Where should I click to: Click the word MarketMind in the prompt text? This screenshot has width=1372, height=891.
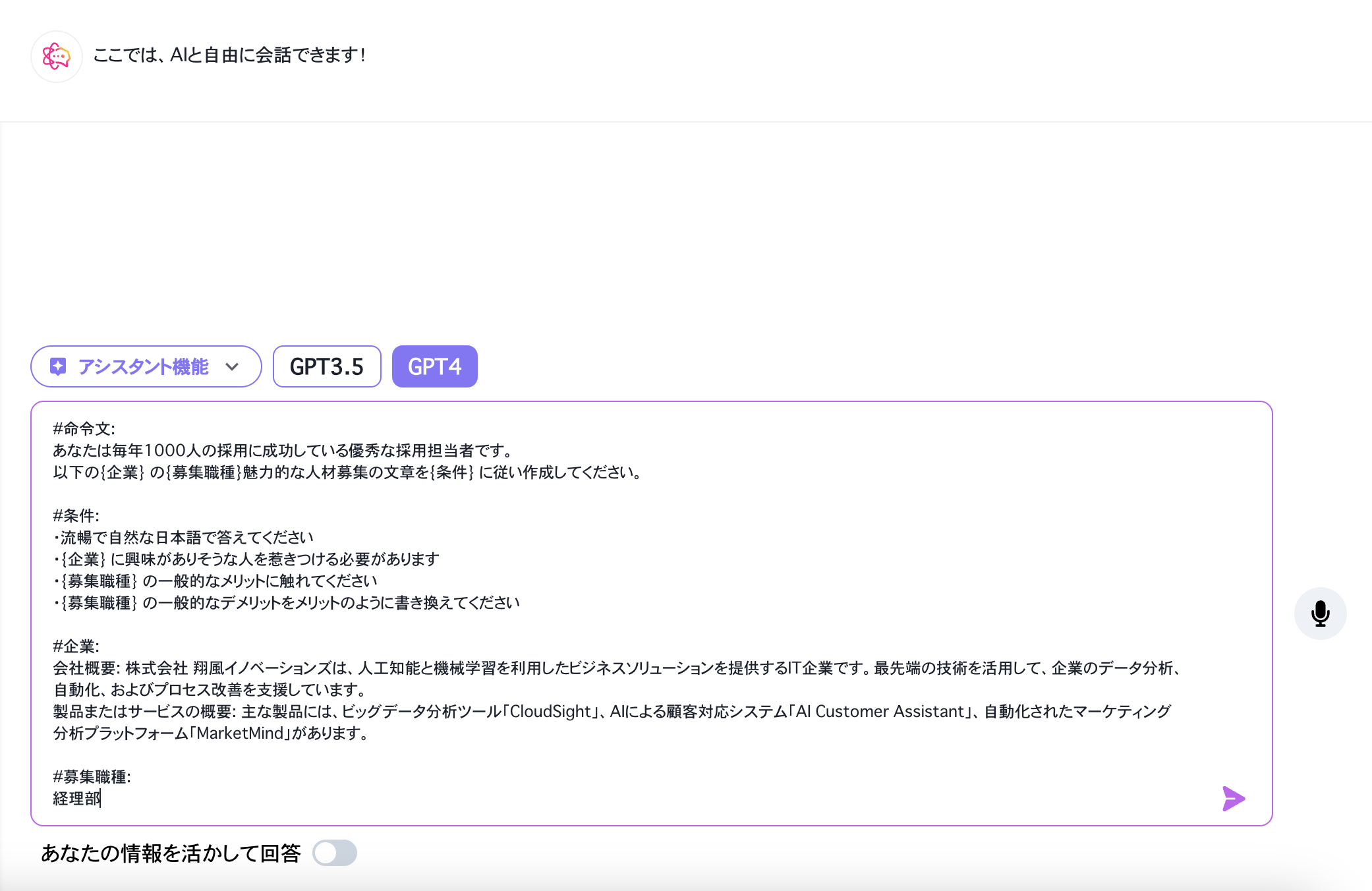[240, 733]
